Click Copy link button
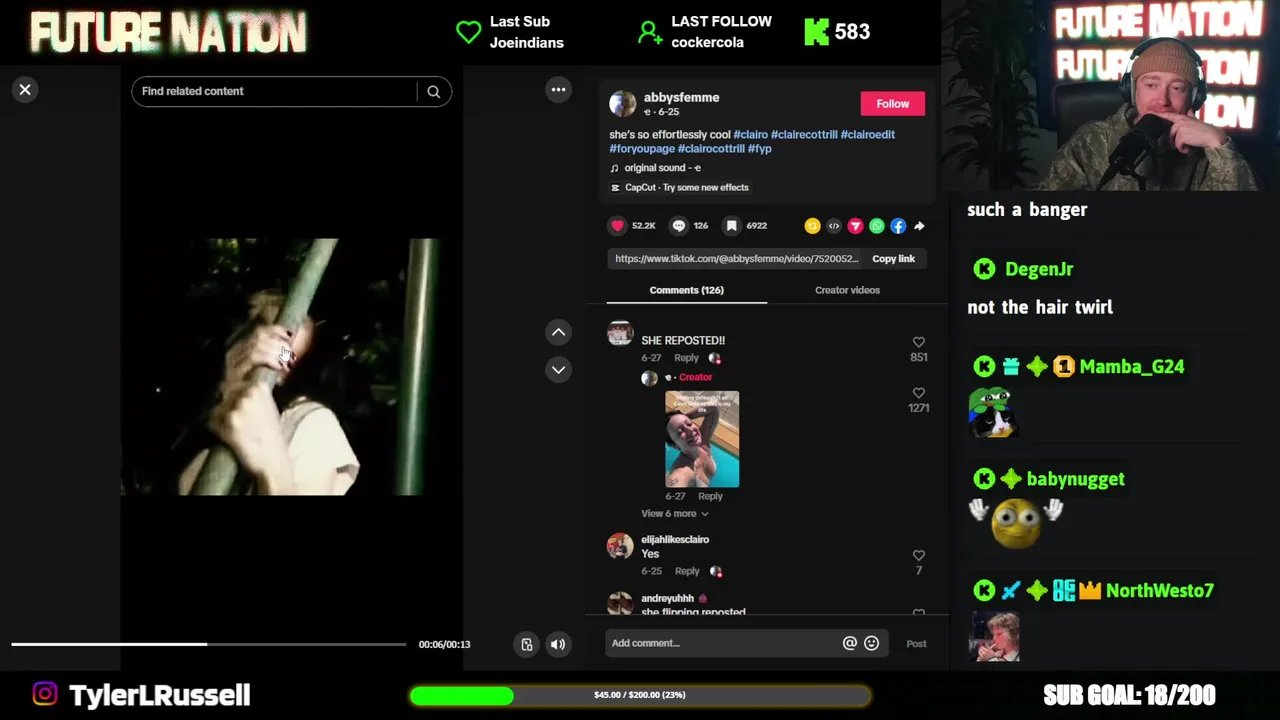The height and width of the screenshot is (720, 1280). (893, 259)
